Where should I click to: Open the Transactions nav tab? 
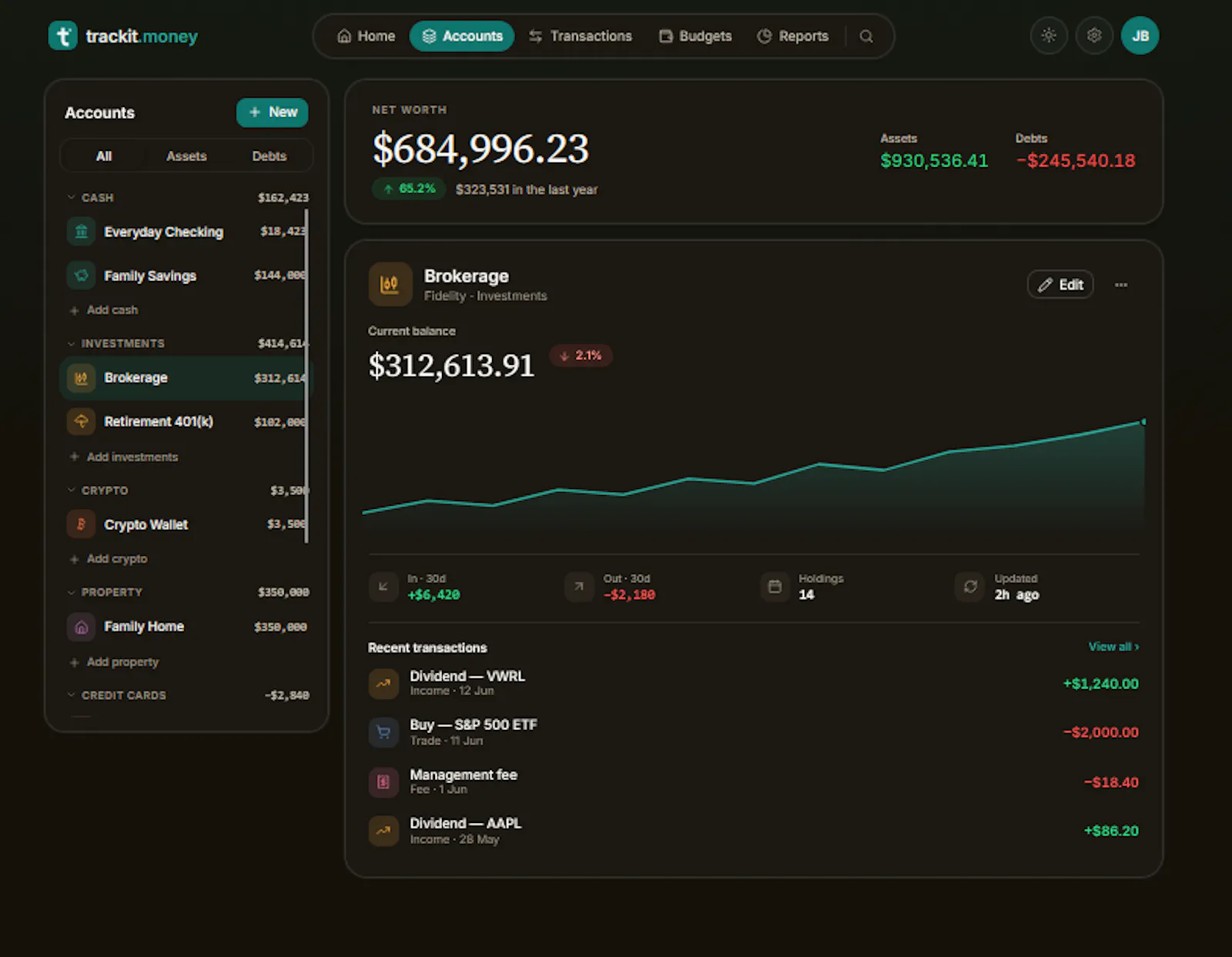581,36
